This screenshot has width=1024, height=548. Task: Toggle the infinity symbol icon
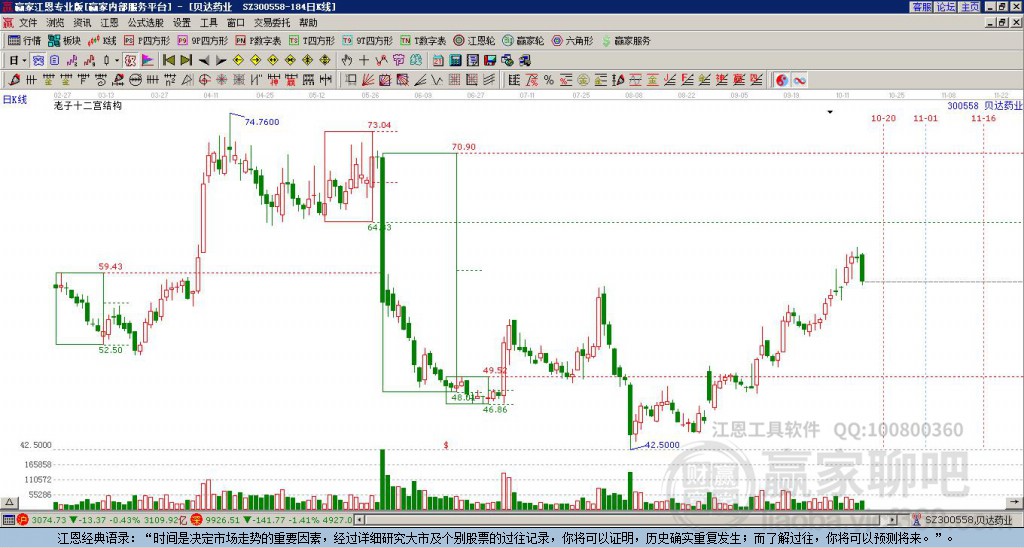pyautogui.click(x=799, y=80)
